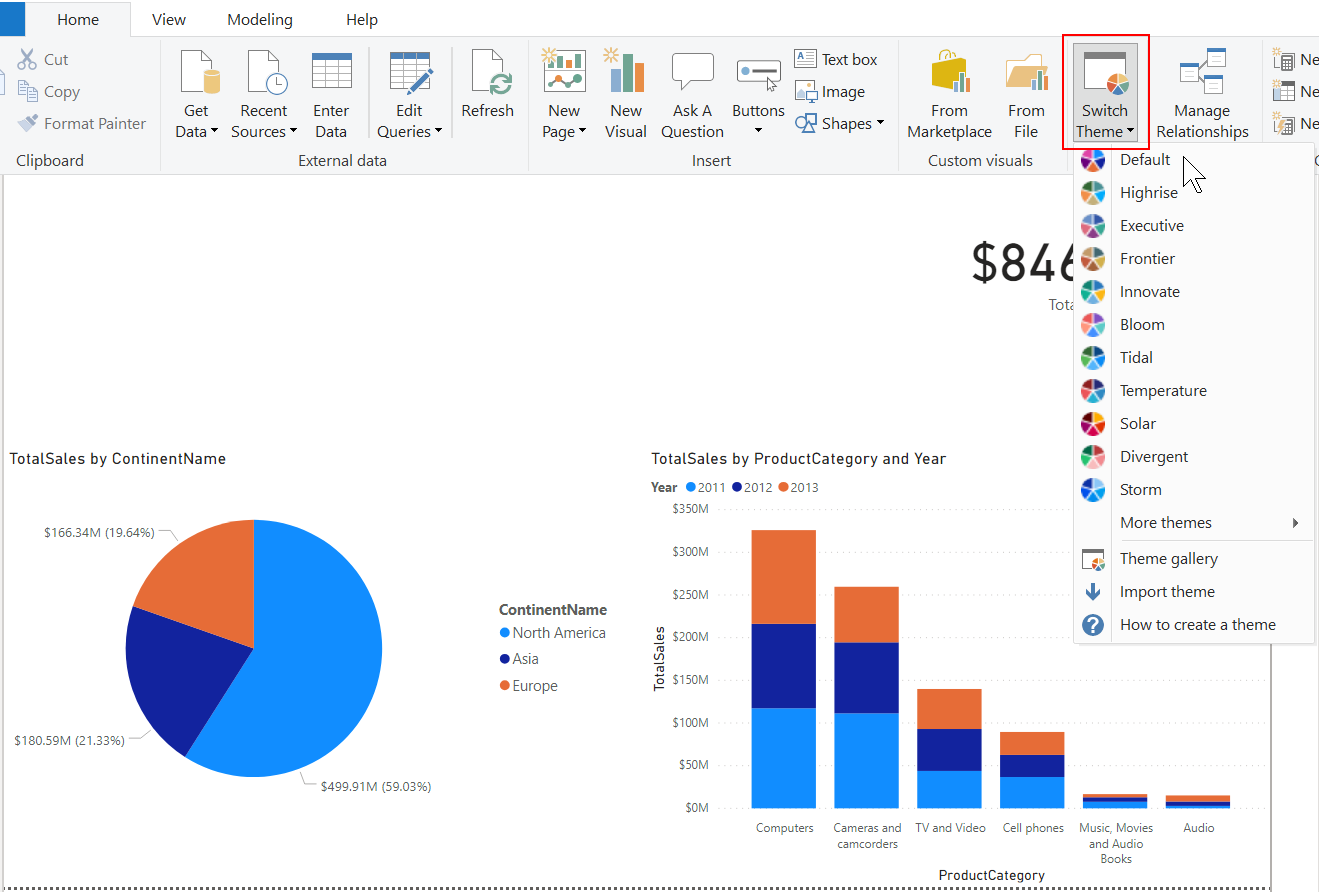Image resolution: width=1319 pixels, height=892 pixels.
Task: Click the TV and Video bar
Action: [x=949, y=748]
